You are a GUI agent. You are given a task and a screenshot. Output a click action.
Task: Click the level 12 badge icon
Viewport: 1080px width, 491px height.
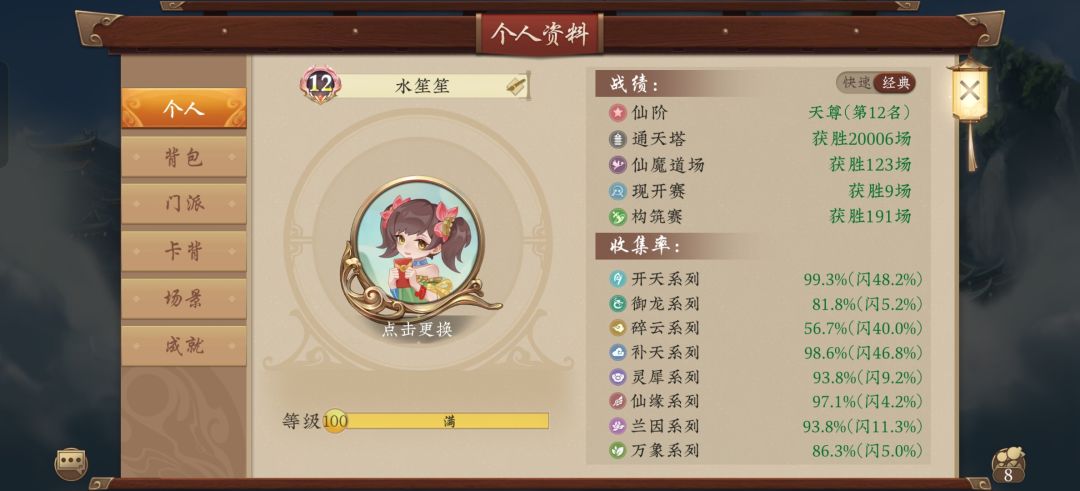point(320,84)
